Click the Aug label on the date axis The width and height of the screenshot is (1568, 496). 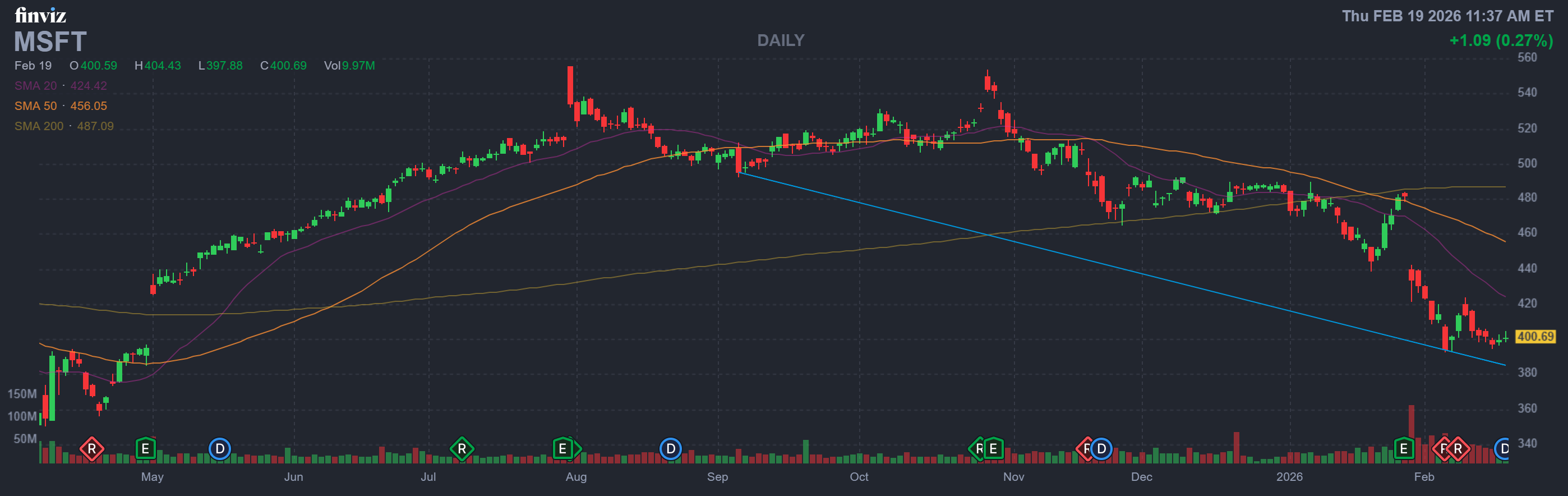(576, 476)
